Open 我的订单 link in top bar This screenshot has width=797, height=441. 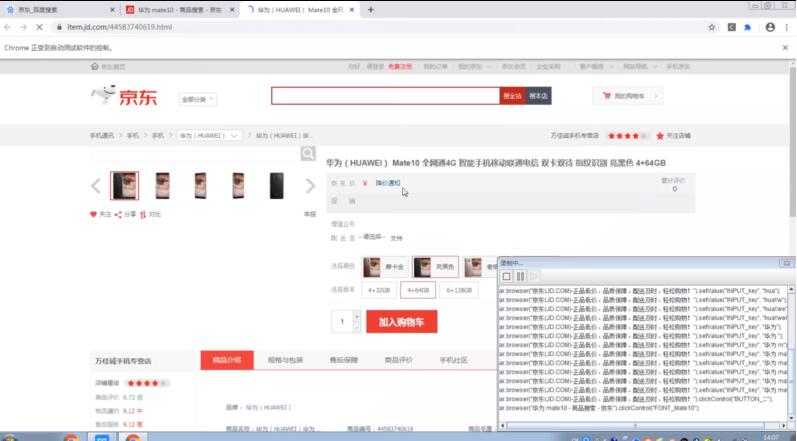pos(436,67)
